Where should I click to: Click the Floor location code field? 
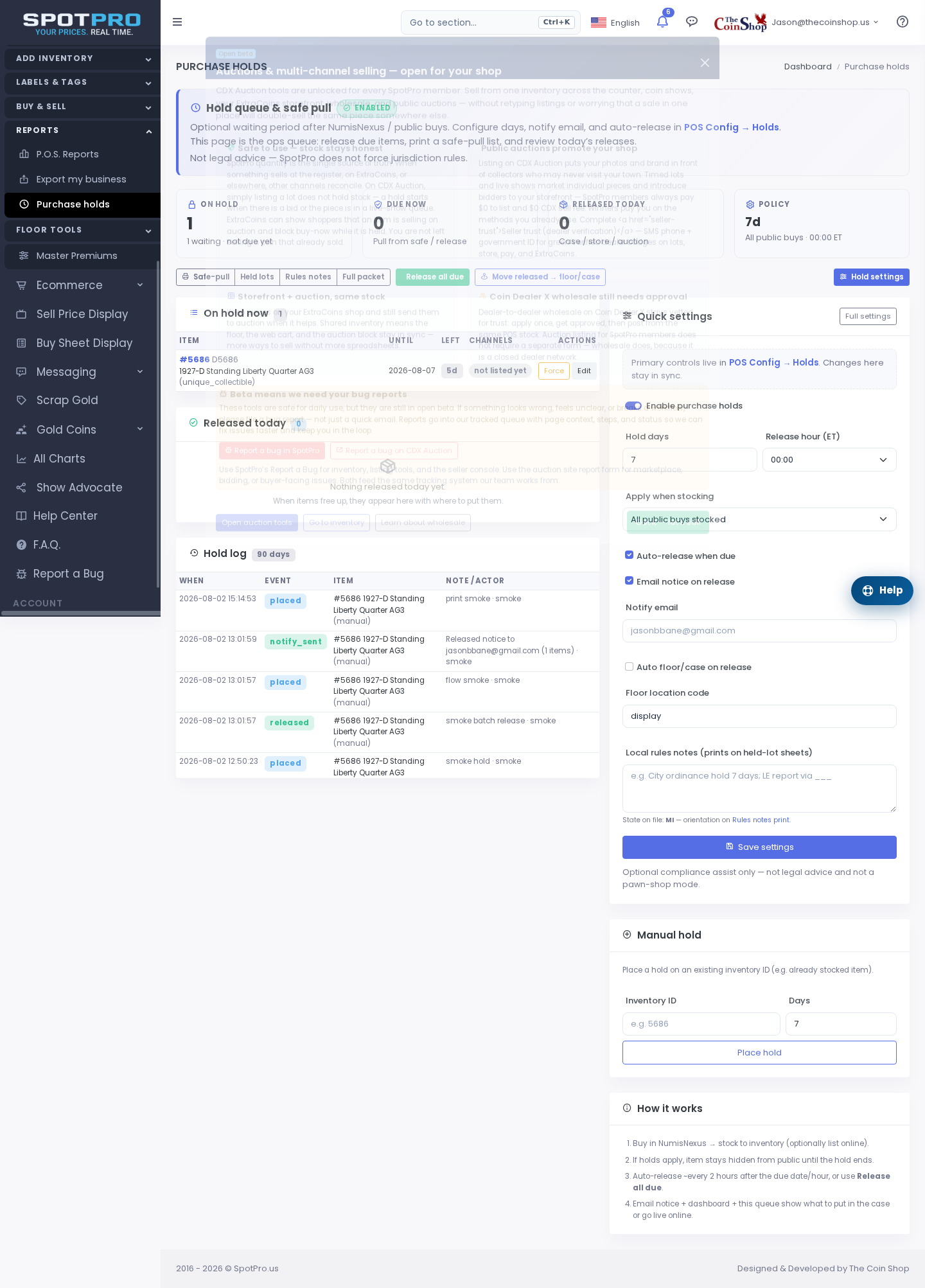point(759,716)
